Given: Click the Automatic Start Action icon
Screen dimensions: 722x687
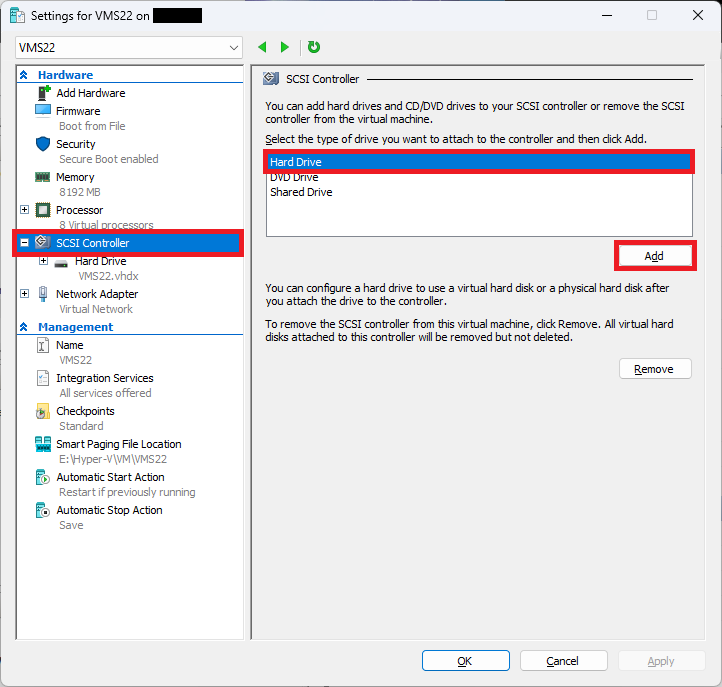Looking at the screenshot, I should 42,477.
